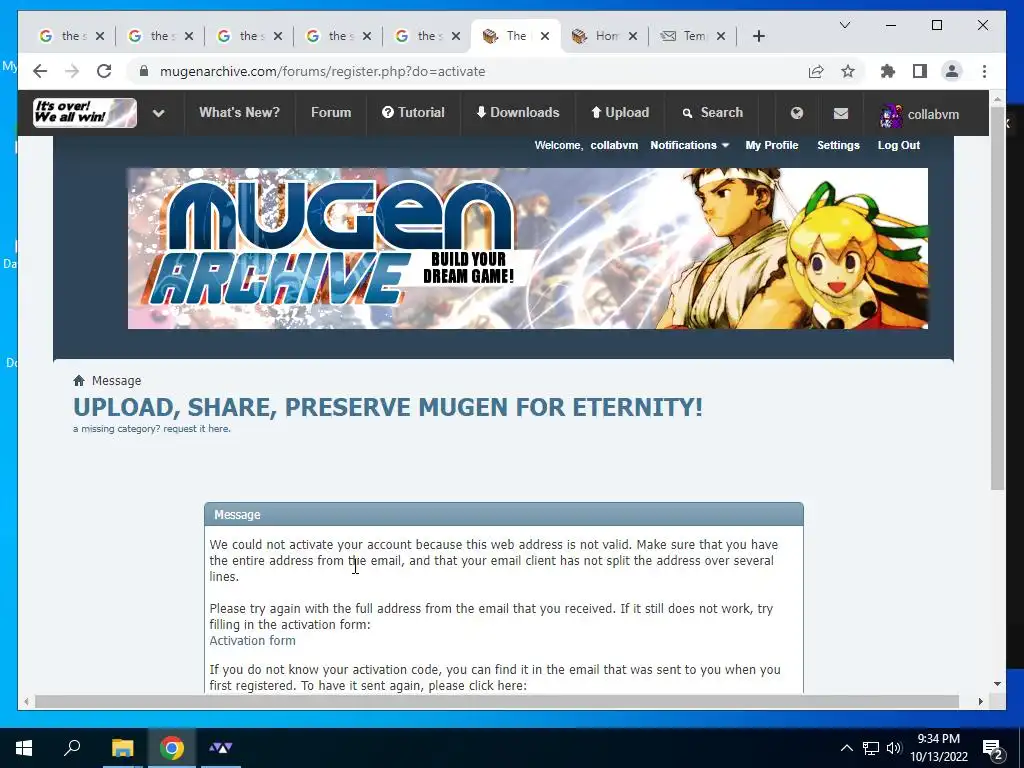Open Chrome's three-dot menu

point(984,71)
